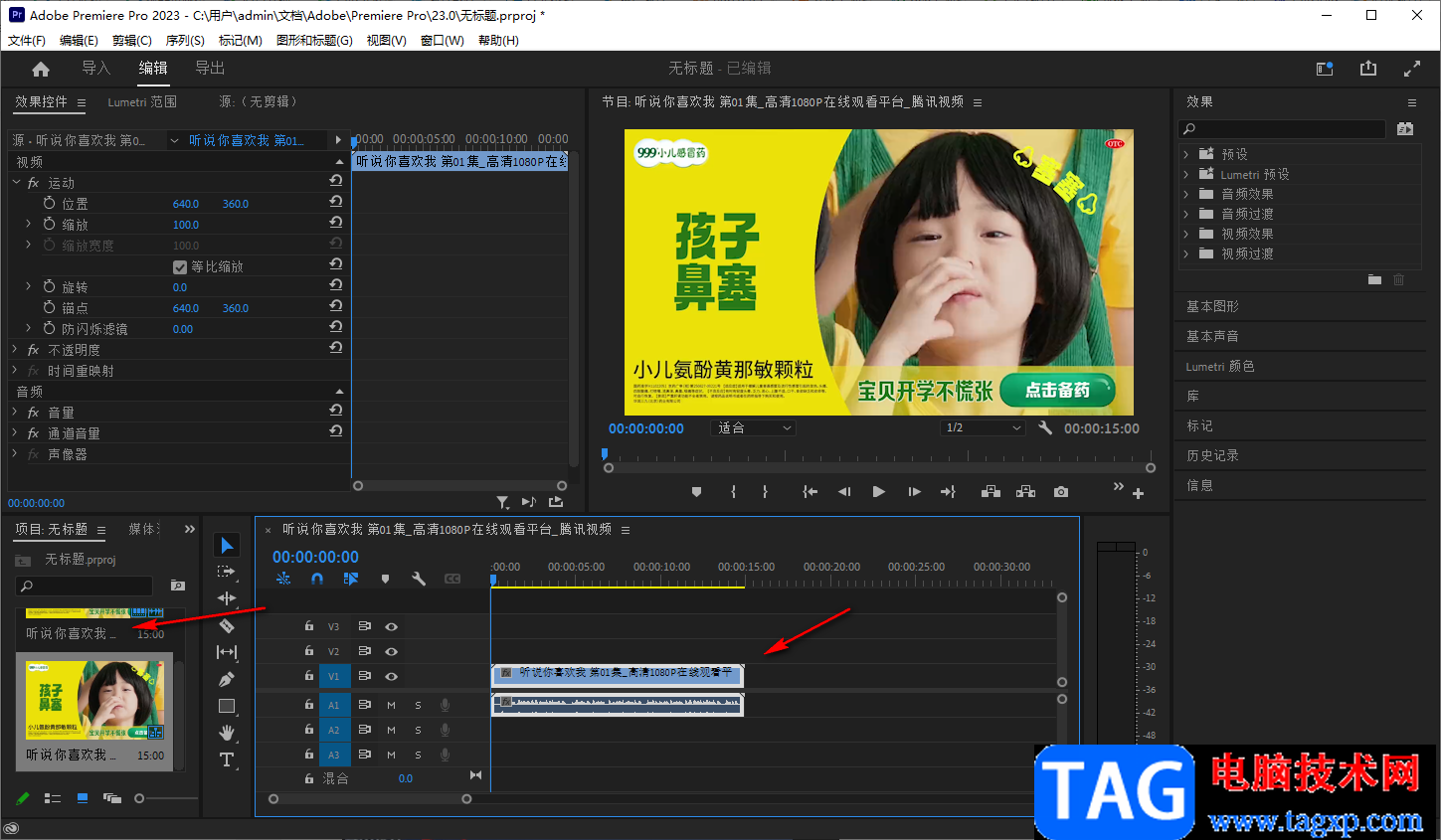This screenshot has height=840, width=1441.
Task: Step forward one frame
Action: point(914,492)
